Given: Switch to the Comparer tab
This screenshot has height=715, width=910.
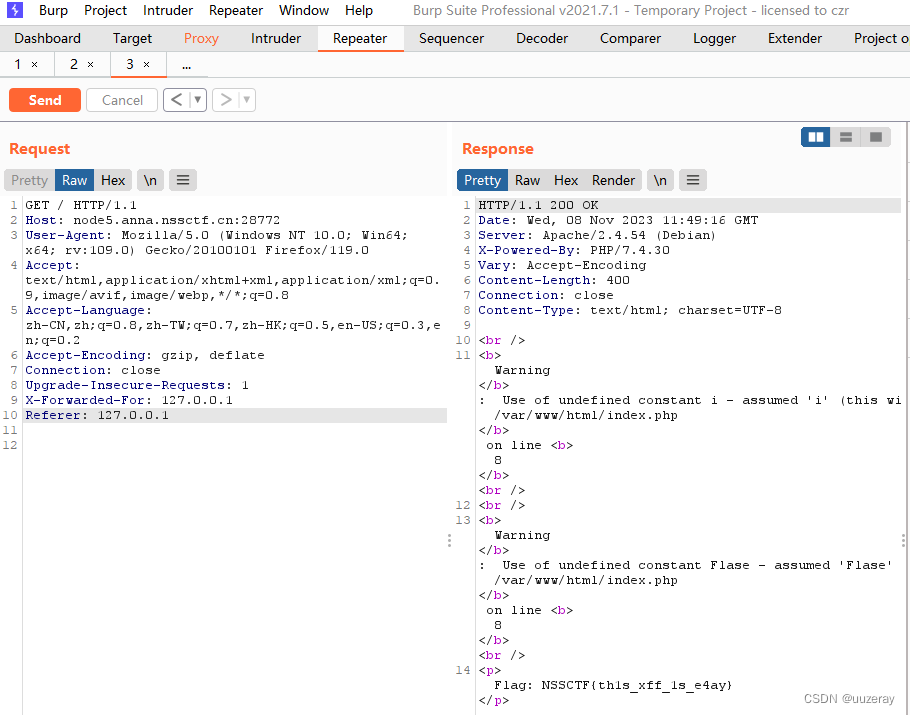Looking at the screenshot, I should click(x=630, y=38).
